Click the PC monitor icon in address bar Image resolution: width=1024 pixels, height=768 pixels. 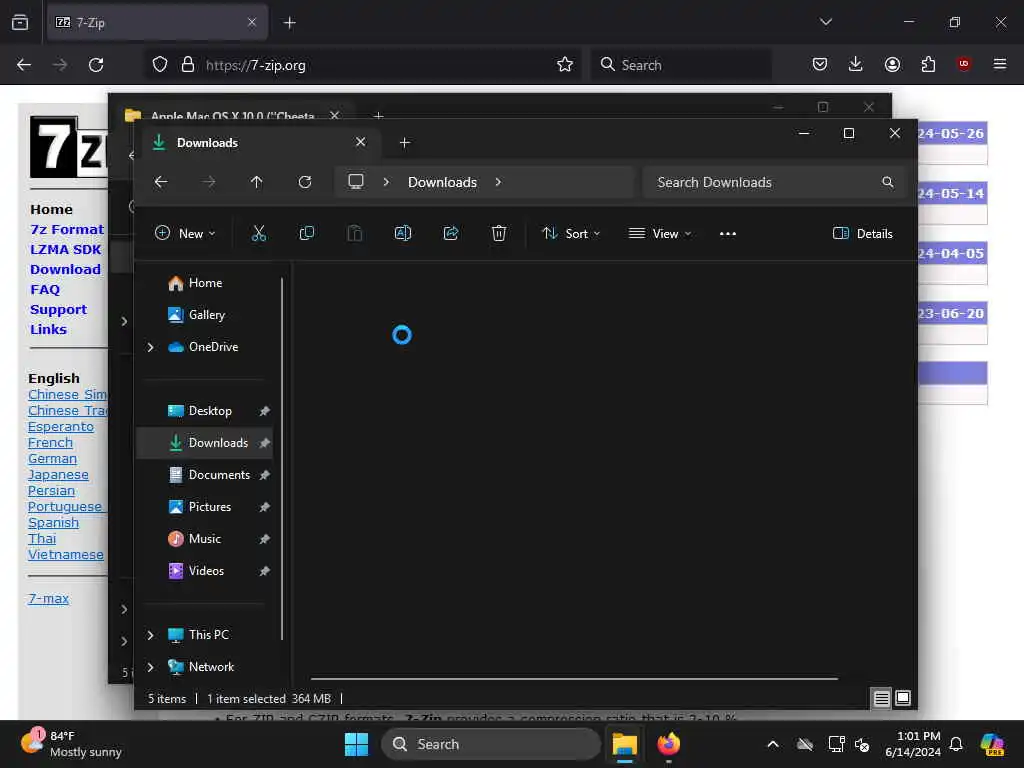click(x=356, y=182)
